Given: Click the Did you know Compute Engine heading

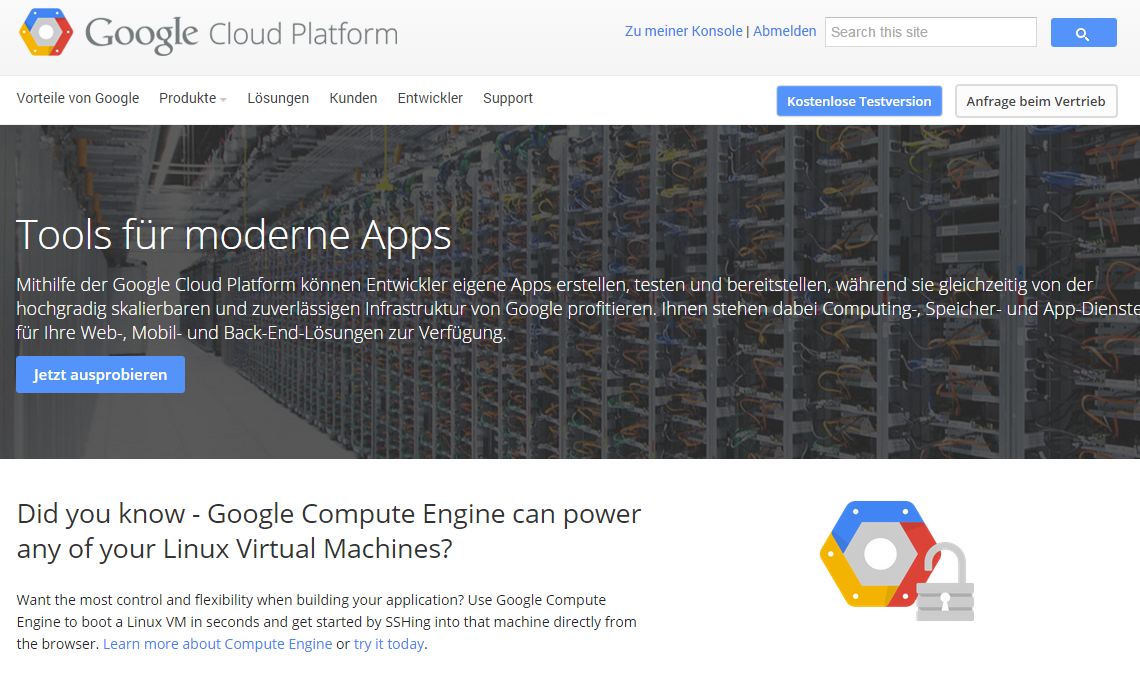Looking at the screenshot, I should pos(329,531).
